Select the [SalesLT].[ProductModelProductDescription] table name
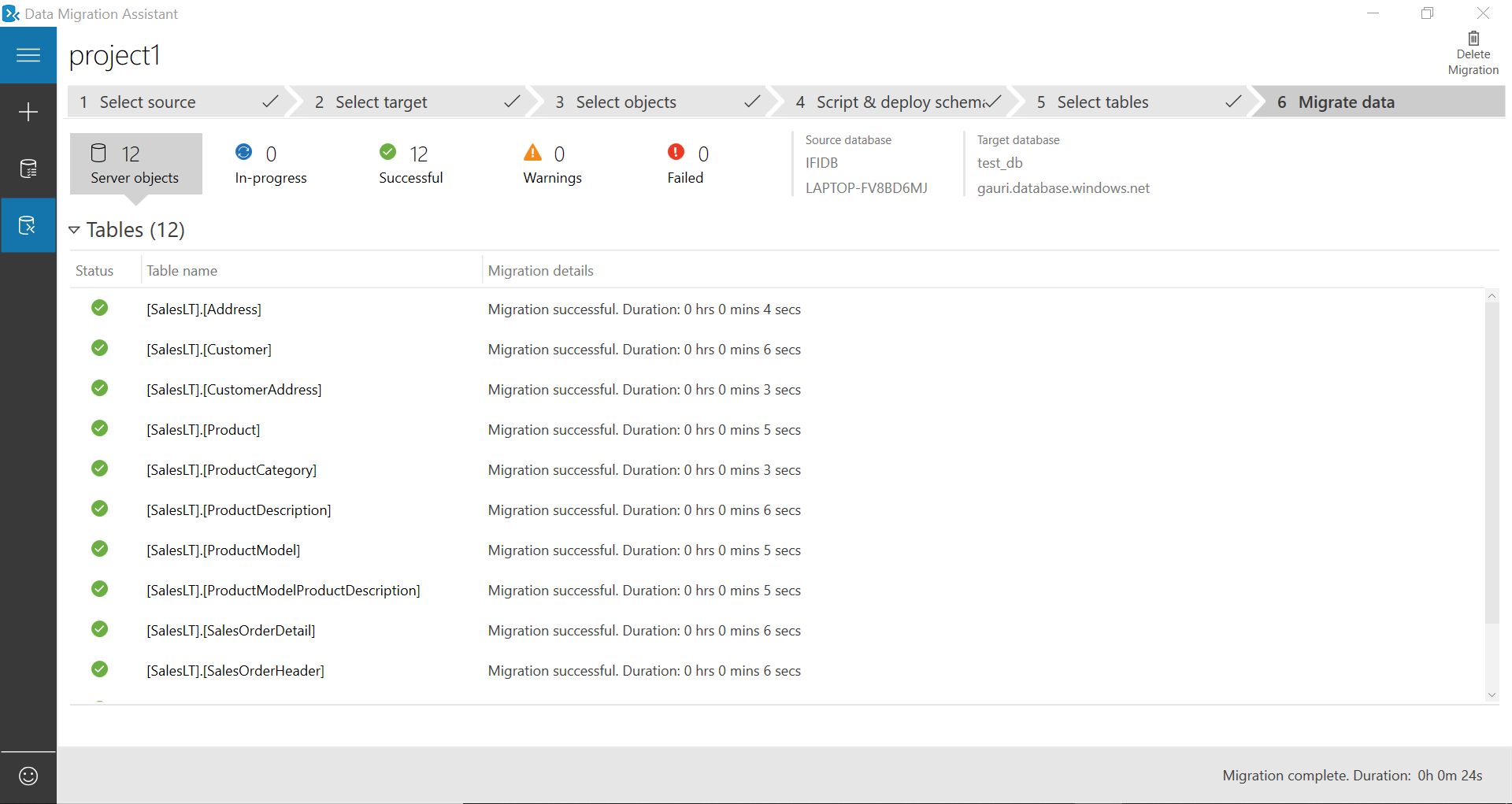Viewport: 1512px width, 804px height. 283,591
